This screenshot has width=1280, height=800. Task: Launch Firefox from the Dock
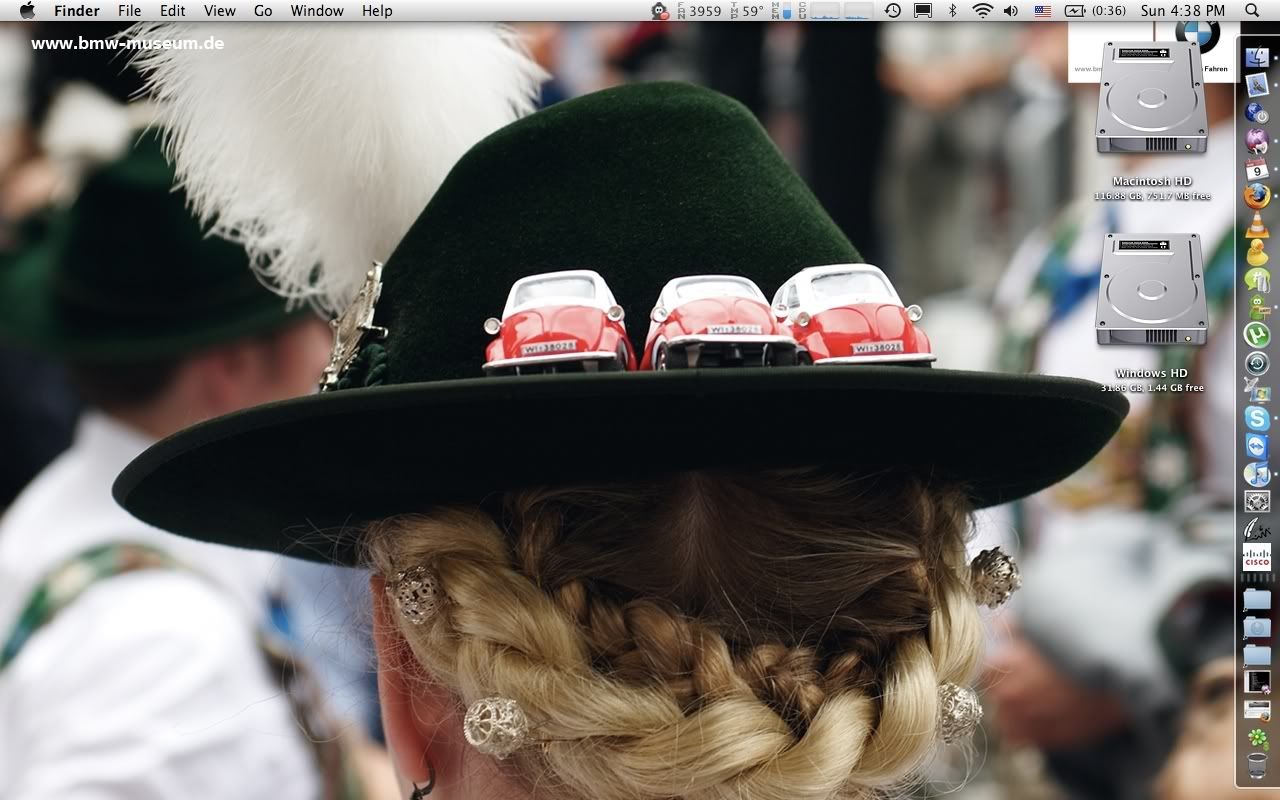pos(1257,196)
